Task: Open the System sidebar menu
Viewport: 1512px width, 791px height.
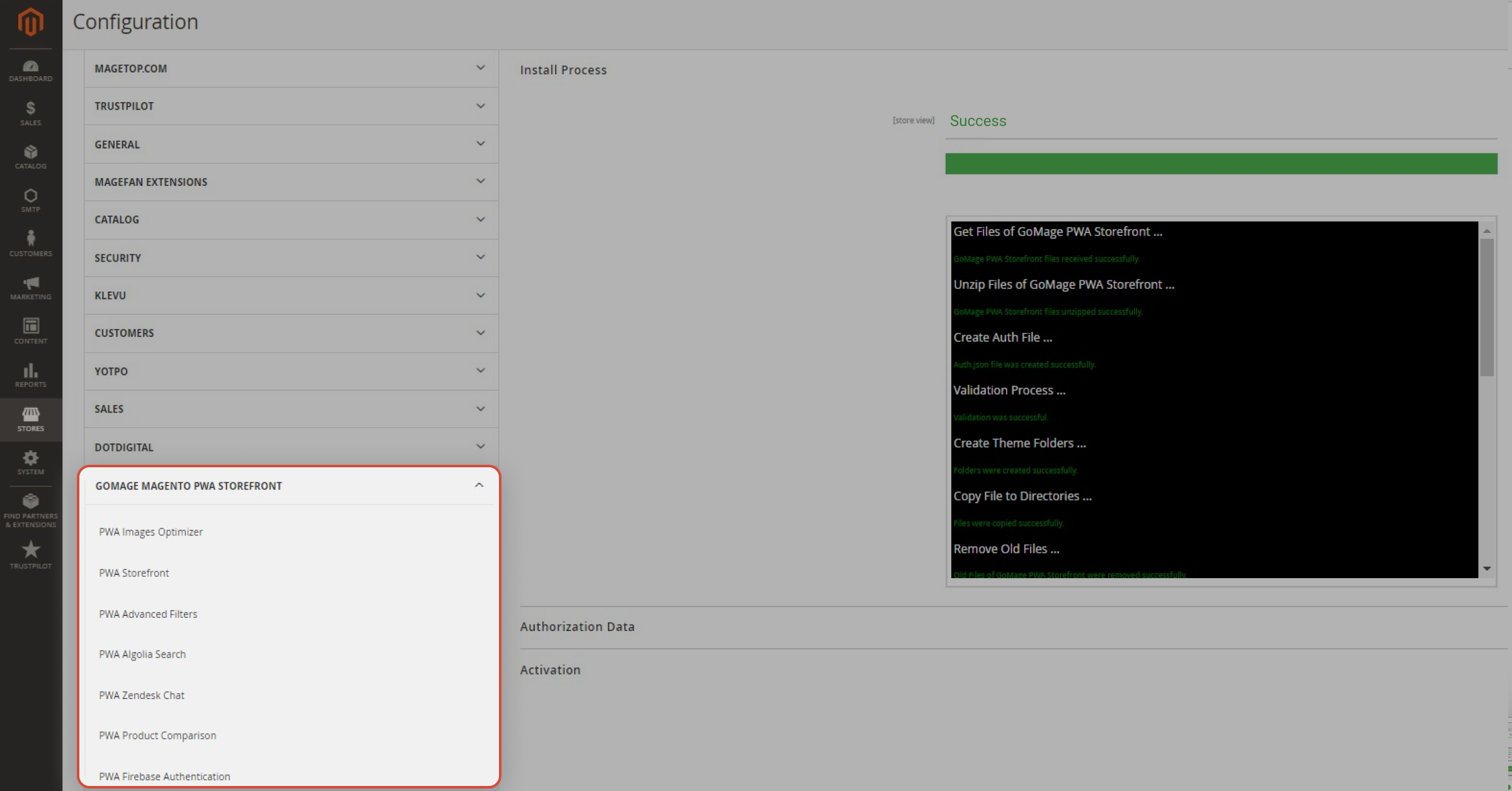Action: (x=30, y=463)
